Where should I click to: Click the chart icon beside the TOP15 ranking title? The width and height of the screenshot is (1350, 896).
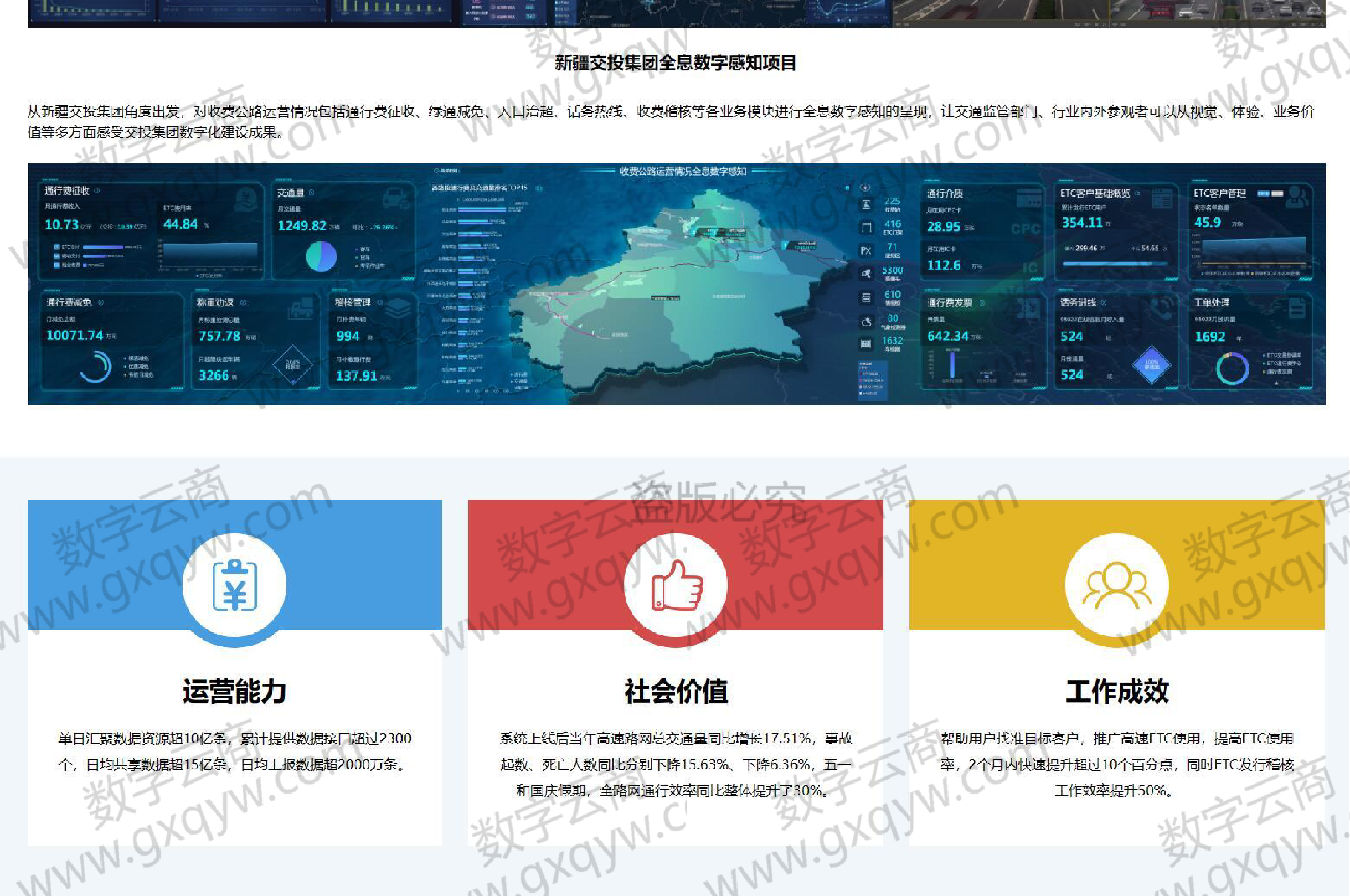pyautogui.click(x=538, y=188)
